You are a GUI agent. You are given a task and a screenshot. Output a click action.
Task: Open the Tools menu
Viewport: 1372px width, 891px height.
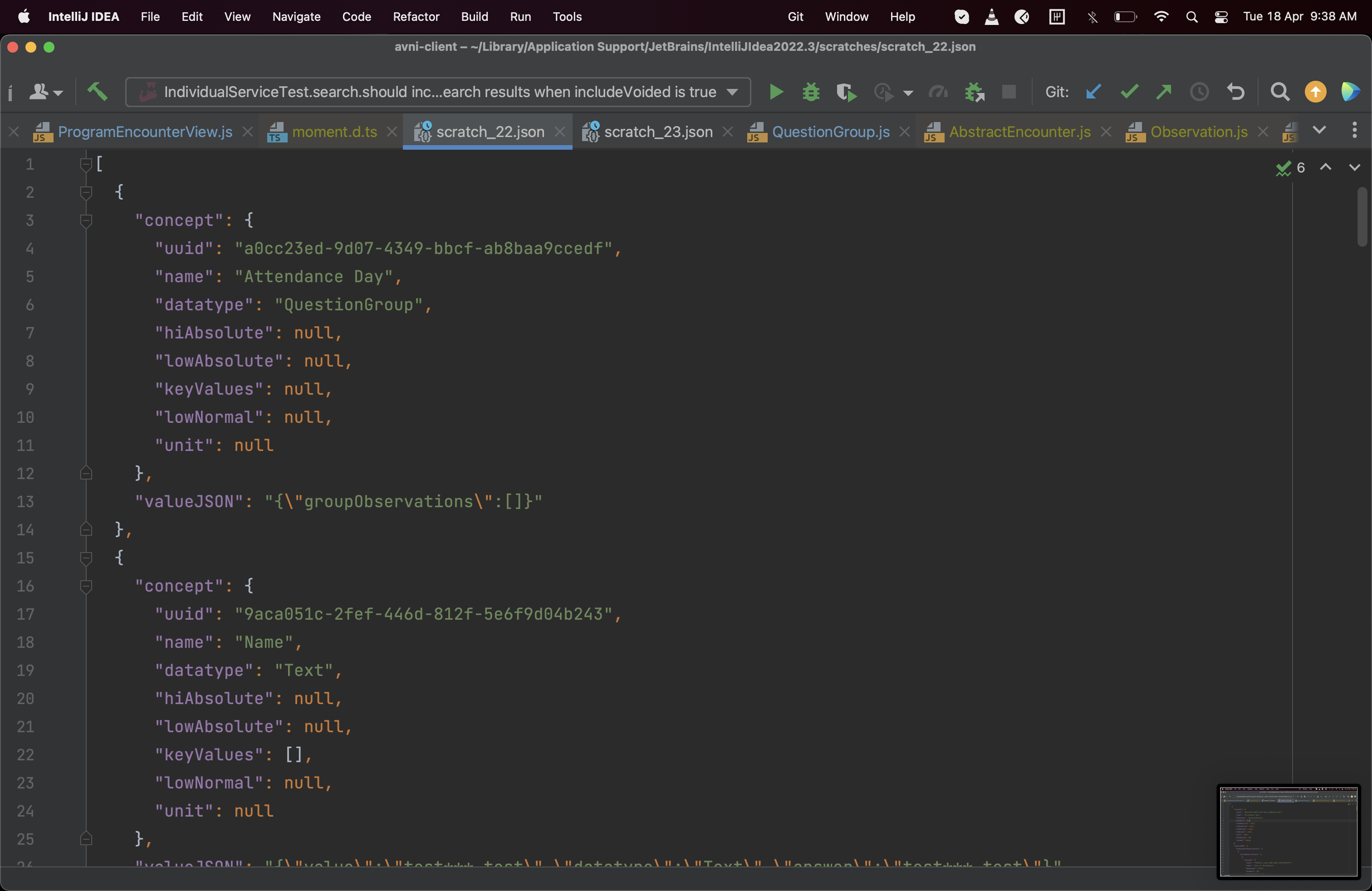pos(567,17)
